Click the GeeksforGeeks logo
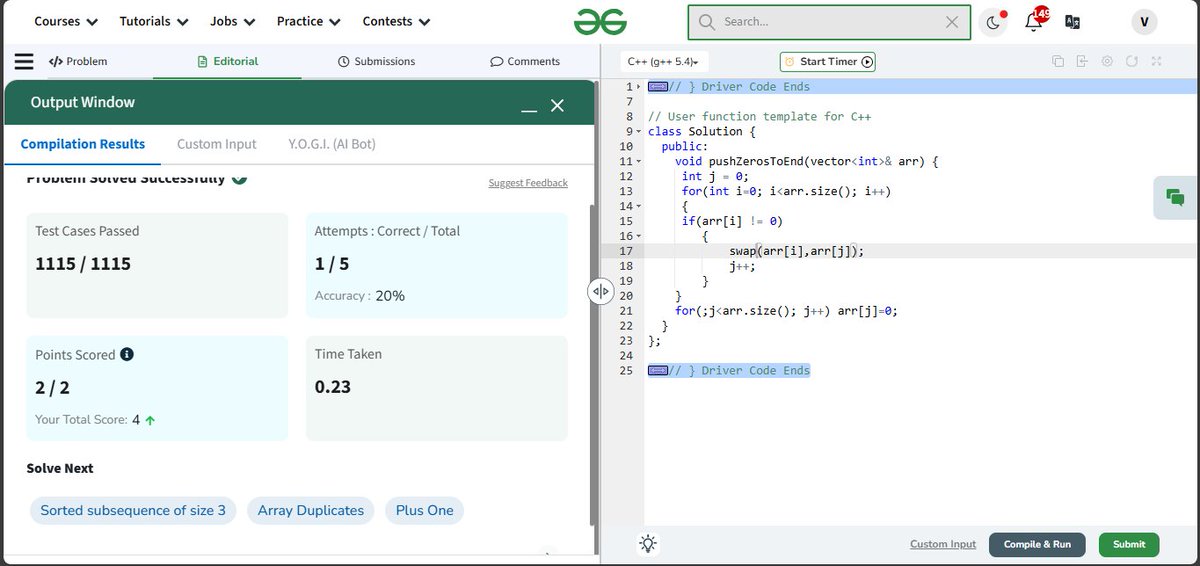Viewport: 1200px width, 566px height. [600, 21]
